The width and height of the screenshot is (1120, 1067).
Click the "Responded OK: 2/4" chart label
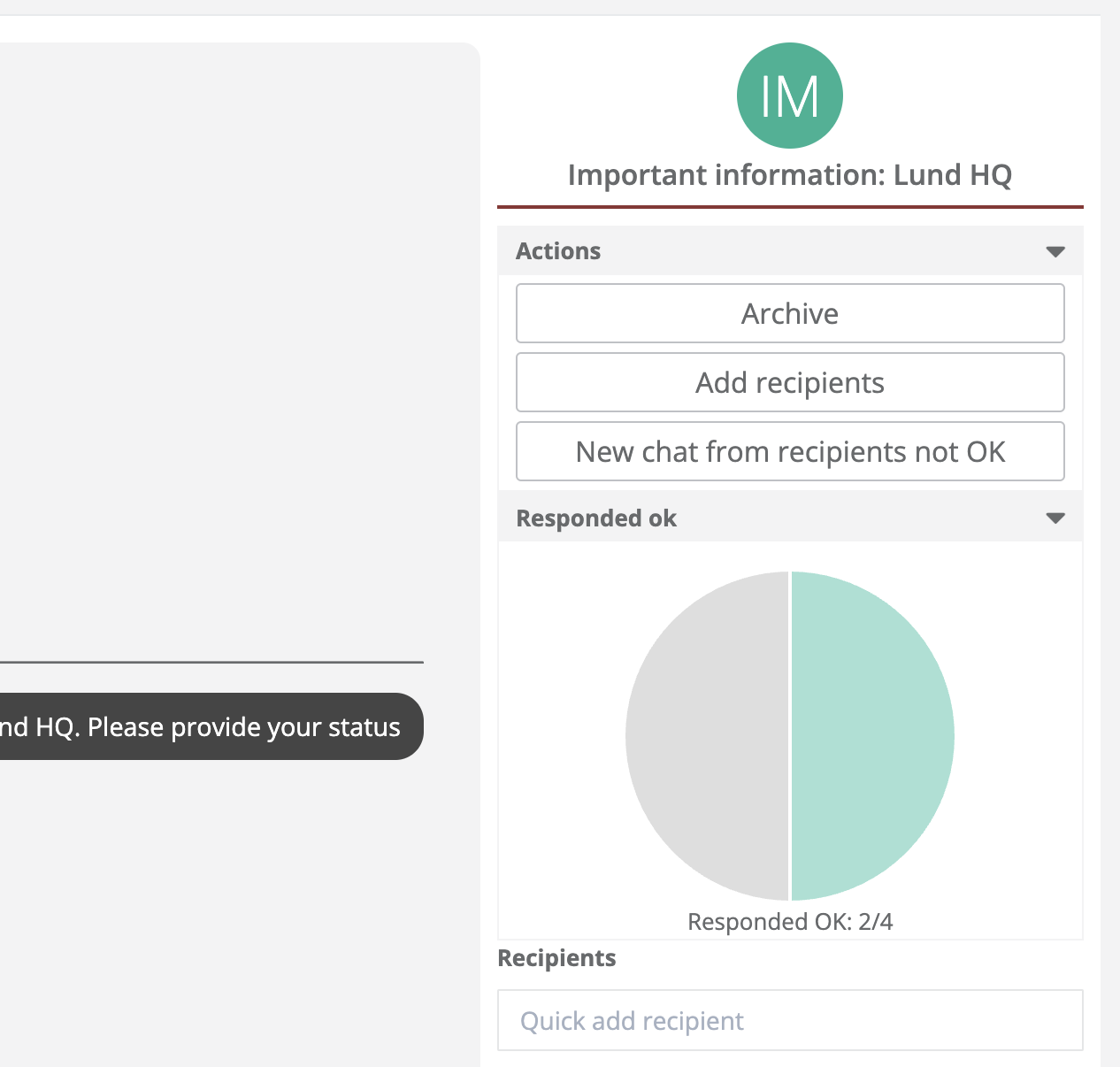tap(789, 922)
